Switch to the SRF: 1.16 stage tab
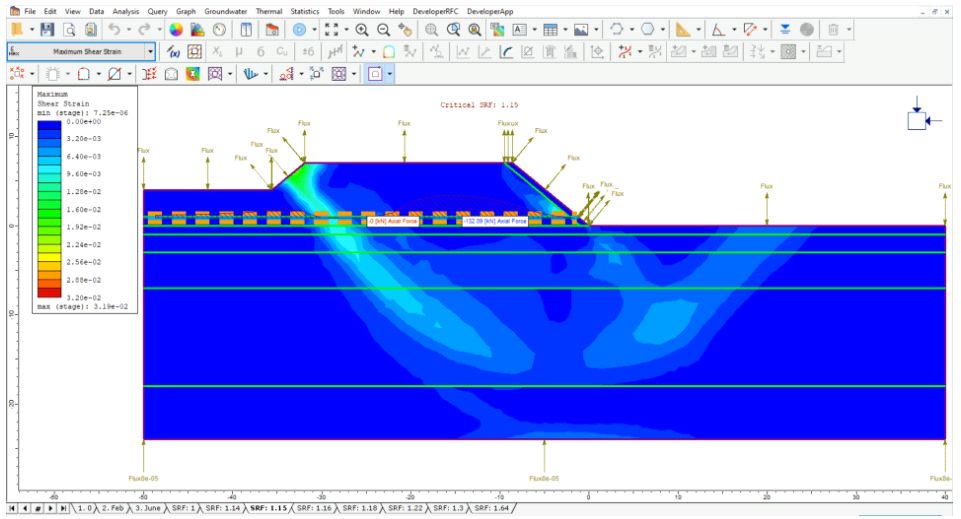Screen dimensions: 961x519 [314, 509]
